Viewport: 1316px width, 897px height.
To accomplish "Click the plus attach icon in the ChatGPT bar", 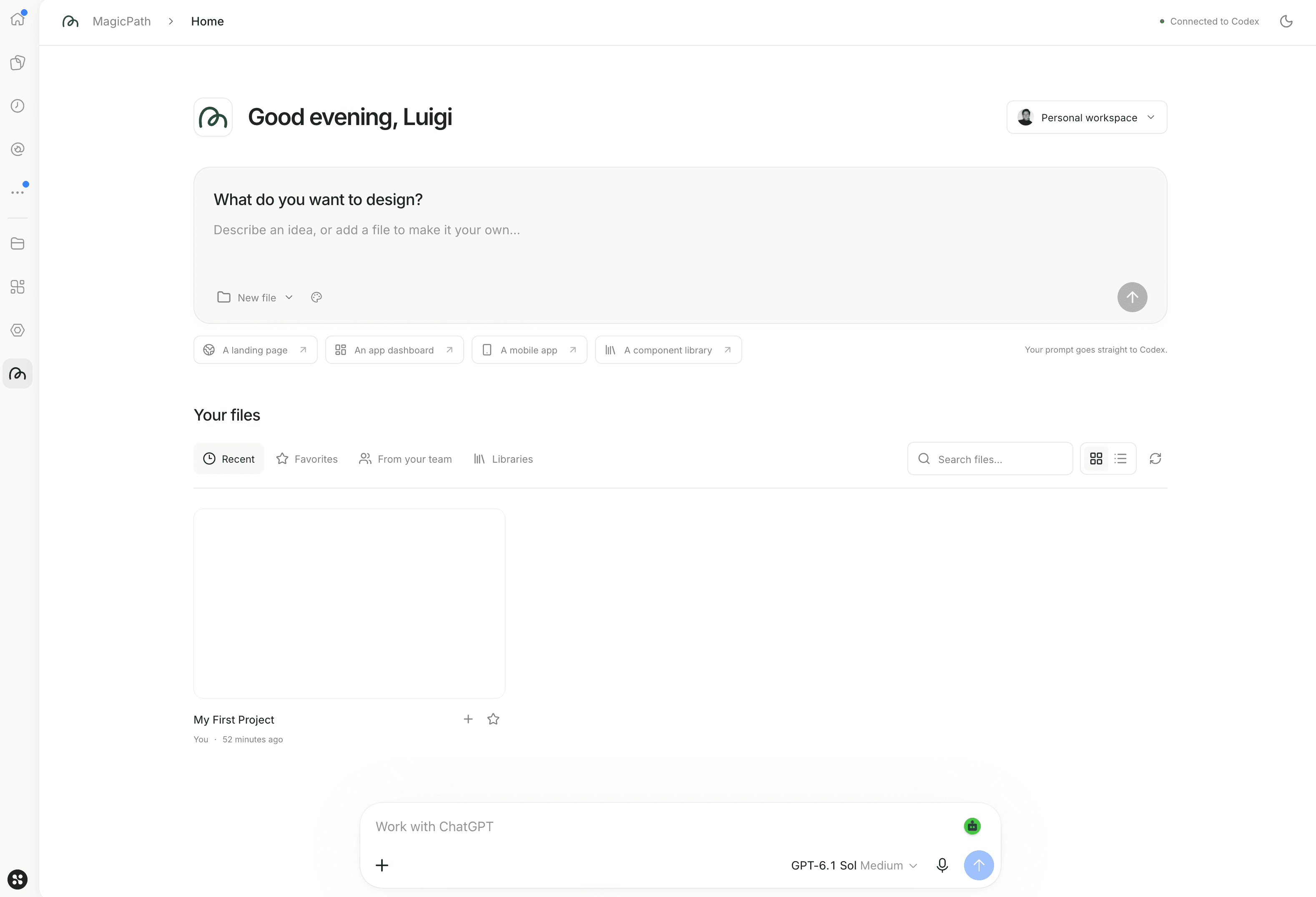I will [382, 865].
